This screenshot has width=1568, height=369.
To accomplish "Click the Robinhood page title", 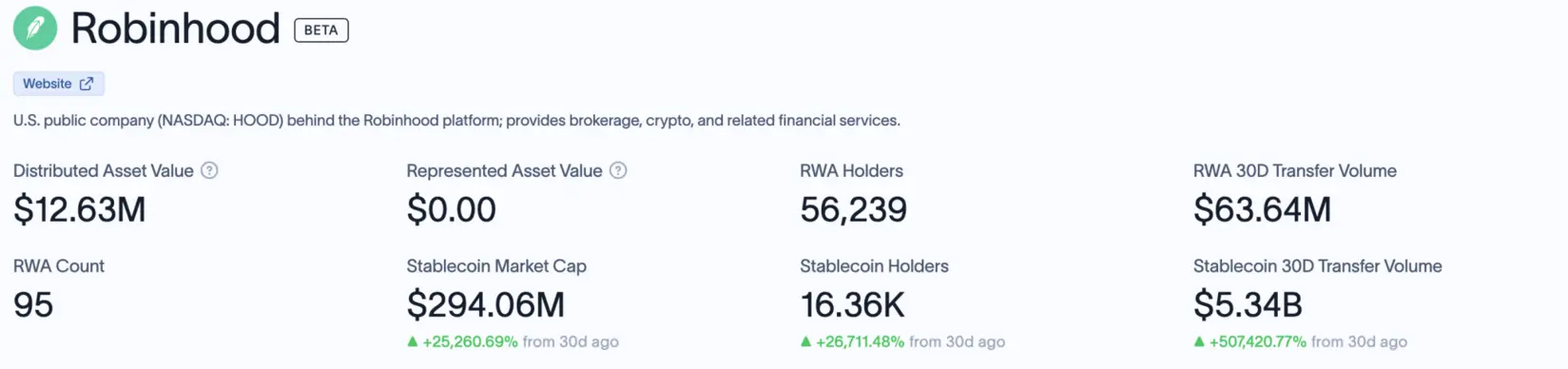I will pyautogui.click(x=176, y=29).
